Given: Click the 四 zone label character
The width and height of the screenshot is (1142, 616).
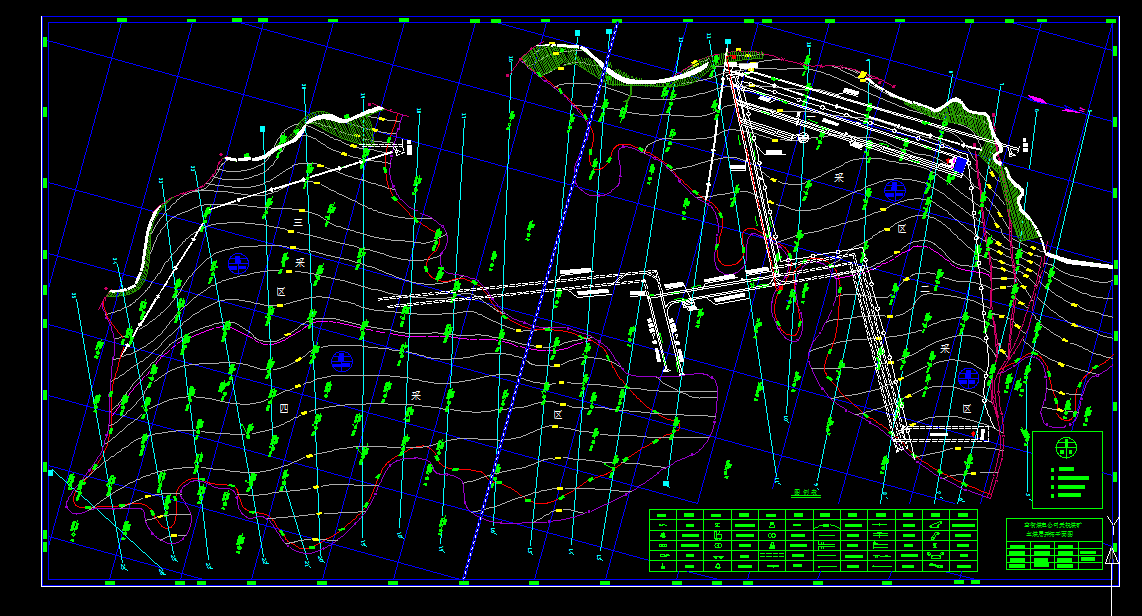Looking at the screenshot, I should [x=284, y=408].
